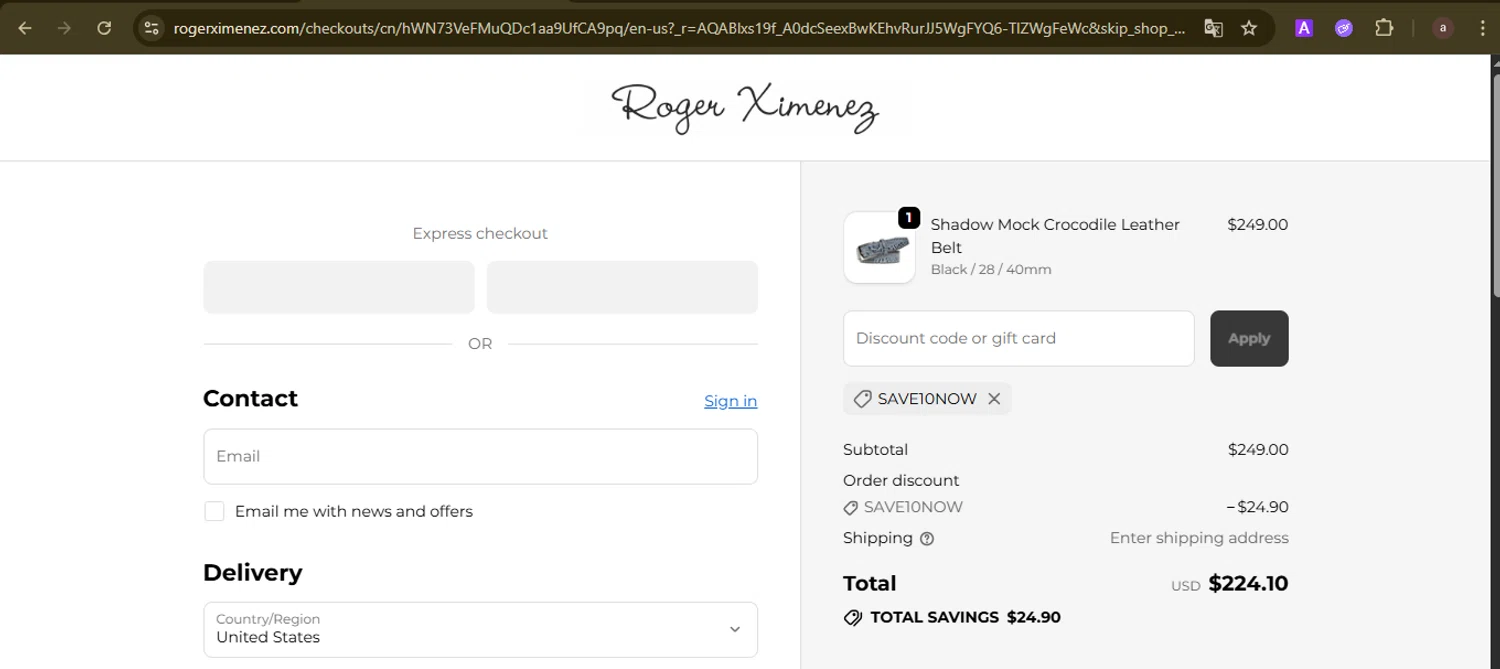
Task: Open the purple A extension icon
Action: pos(1304,28)
